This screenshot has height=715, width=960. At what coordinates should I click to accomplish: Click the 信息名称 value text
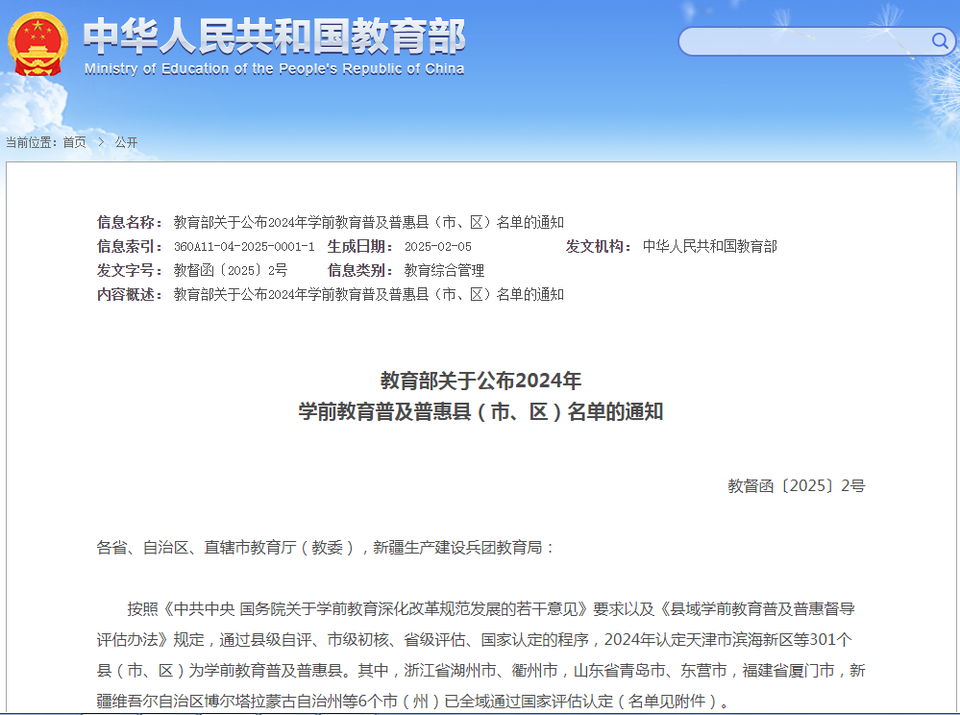click(x=369, y=222)
